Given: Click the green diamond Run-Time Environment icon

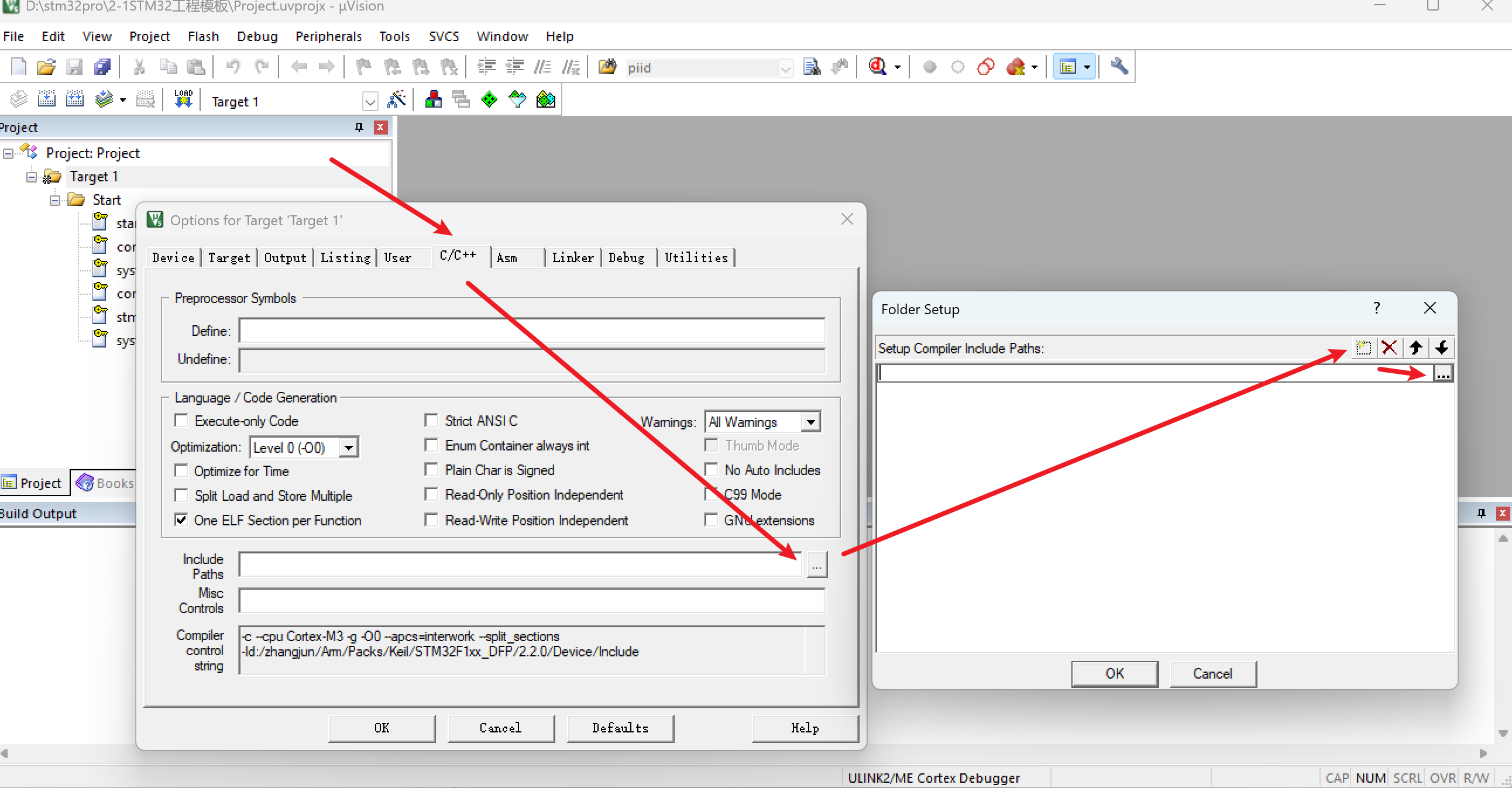Looking at the screenshot, I should [x=489, y=100].
